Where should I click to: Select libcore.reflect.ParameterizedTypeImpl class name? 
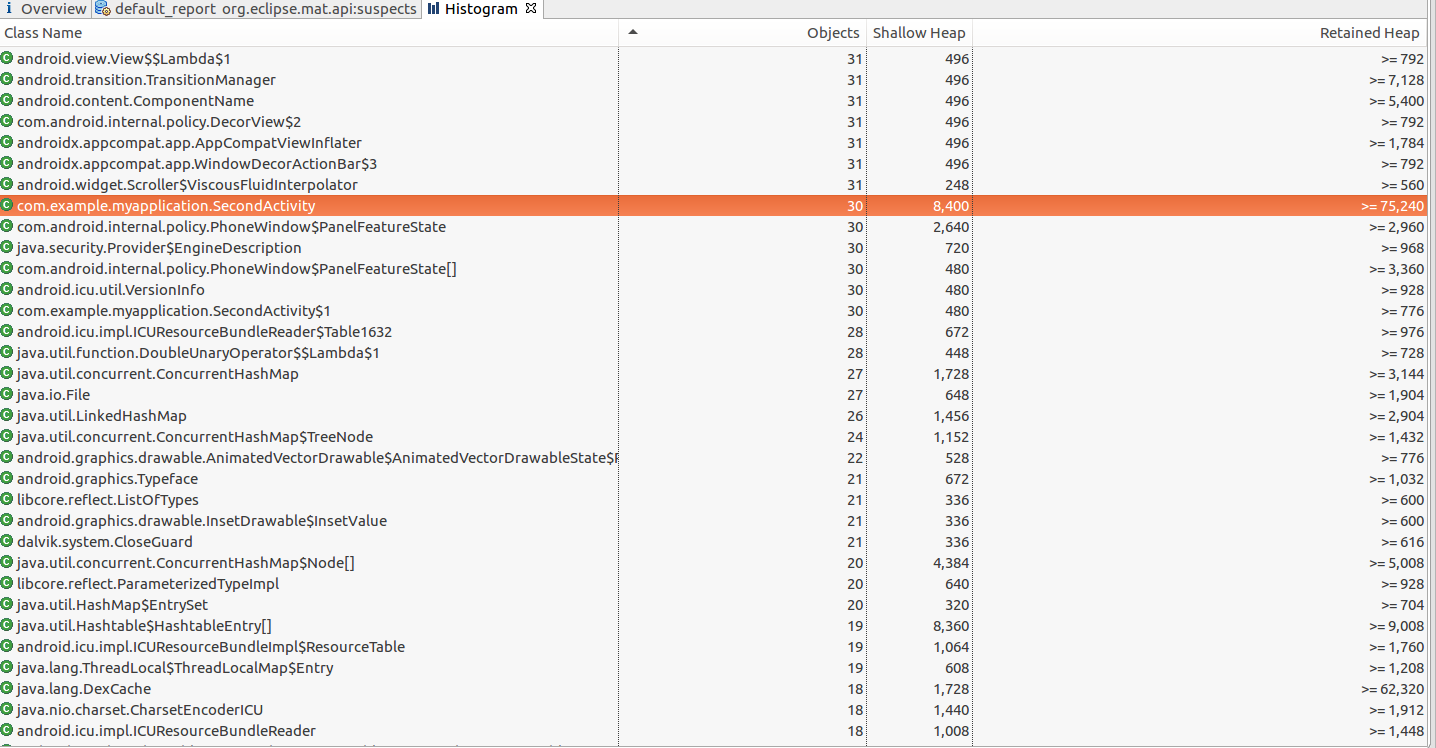(148, 584)
